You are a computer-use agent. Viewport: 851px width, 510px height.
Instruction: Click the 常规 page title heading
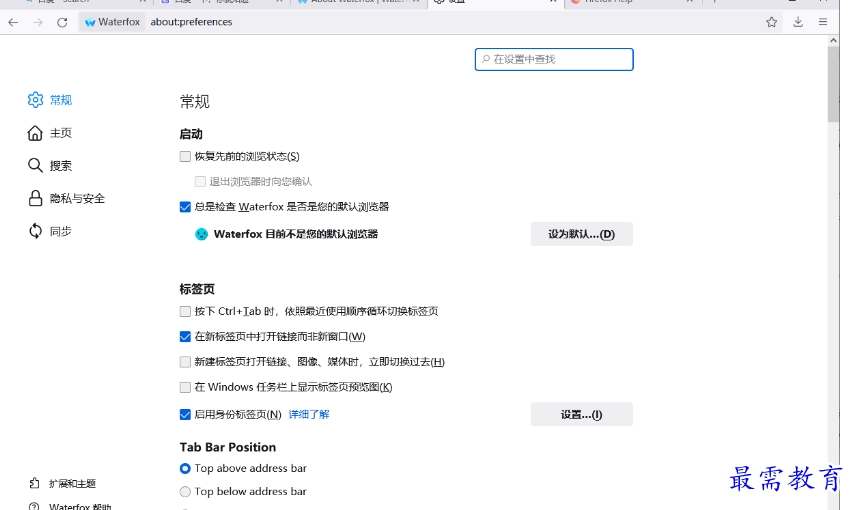click(194, 101)
